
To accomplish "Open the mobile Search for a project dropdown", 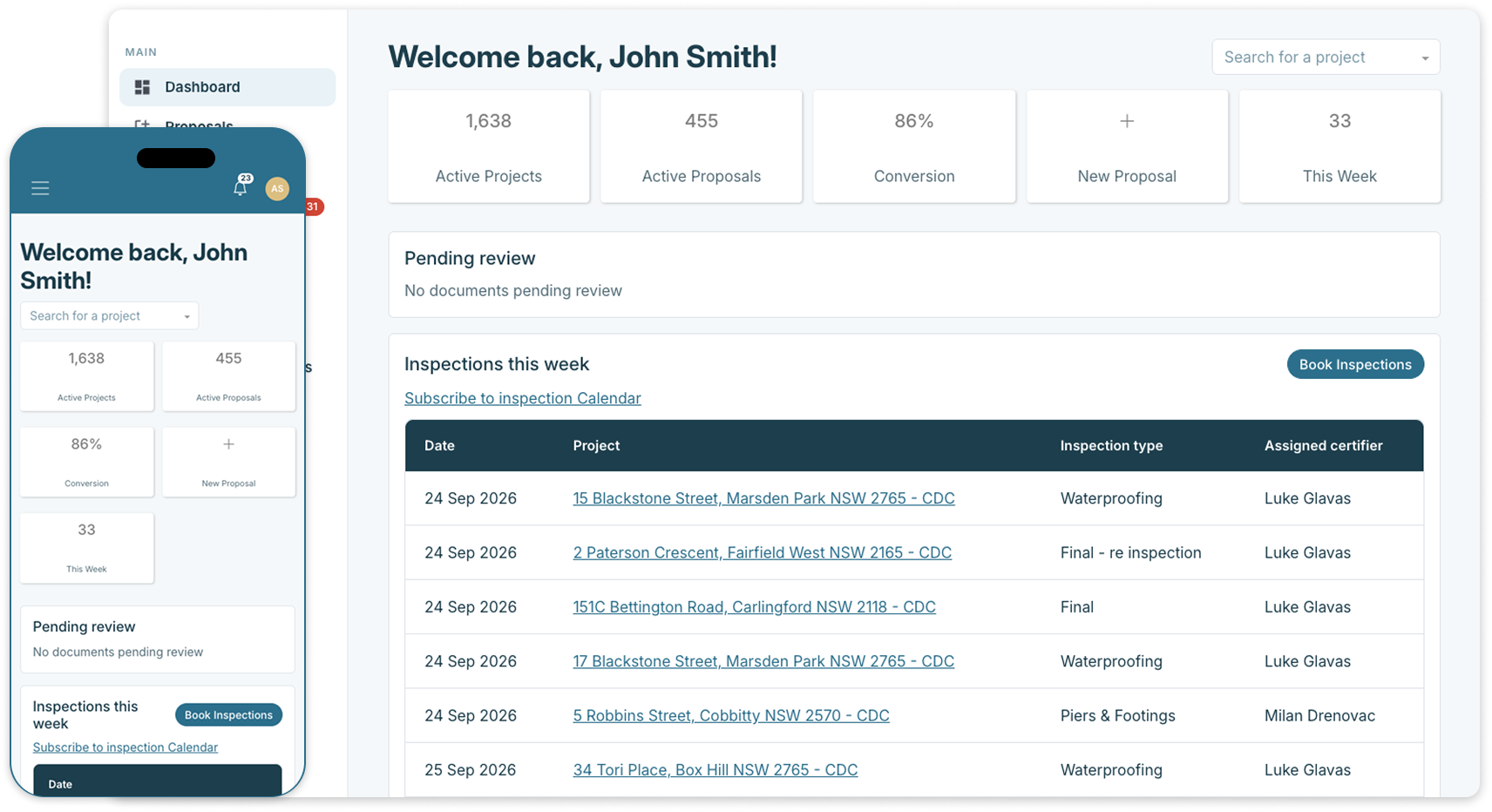I will 110,315.
